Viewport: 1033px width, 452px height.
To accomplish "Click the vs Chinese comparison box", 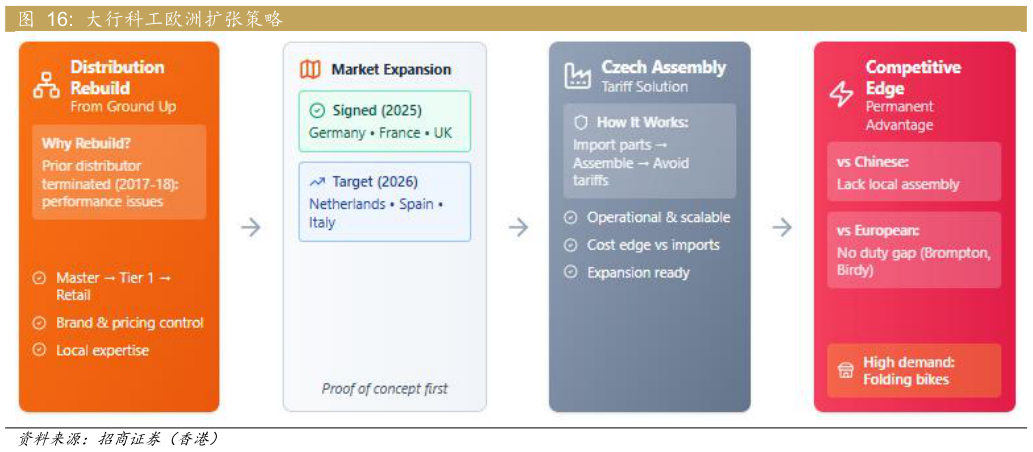I will pos(913,171).
